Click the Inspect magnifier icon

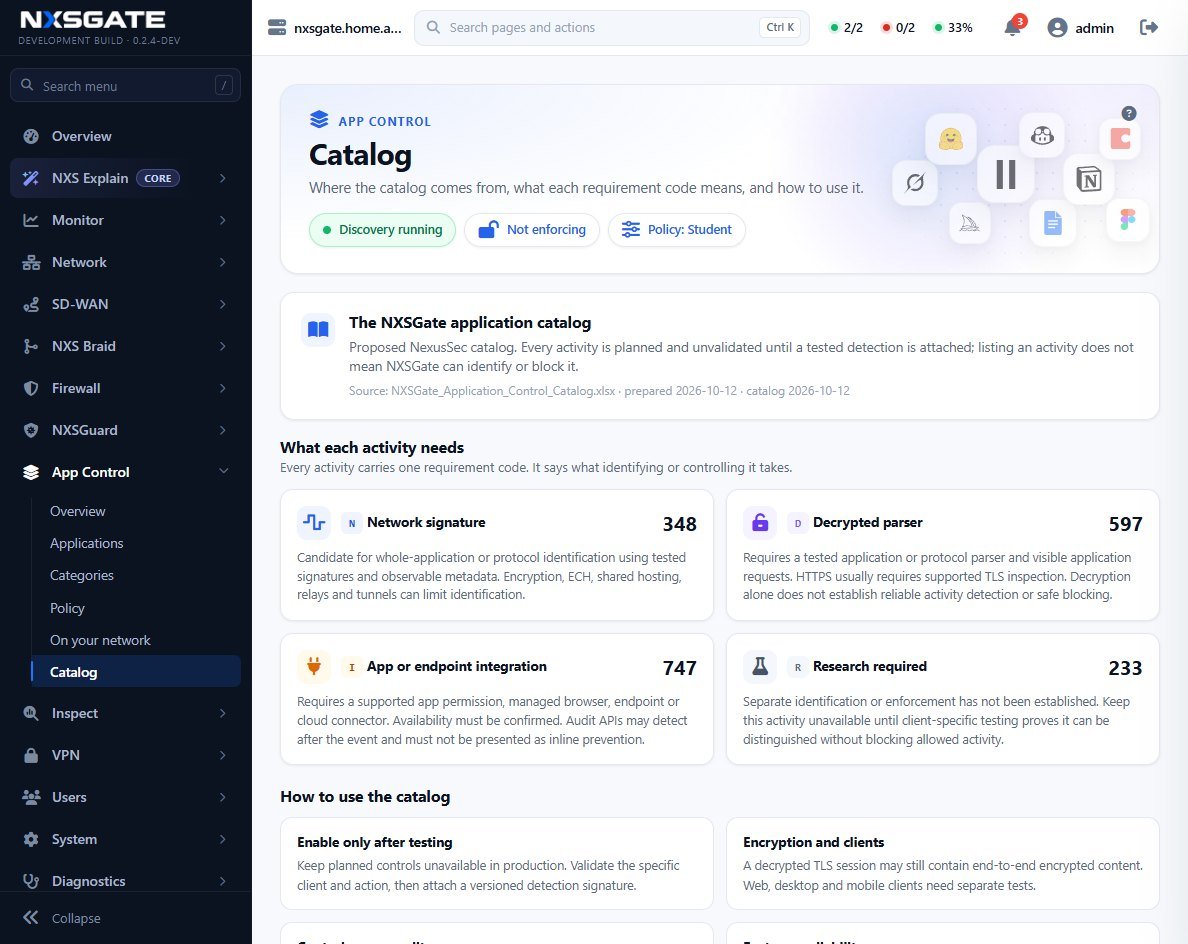[x=31, y=713]
